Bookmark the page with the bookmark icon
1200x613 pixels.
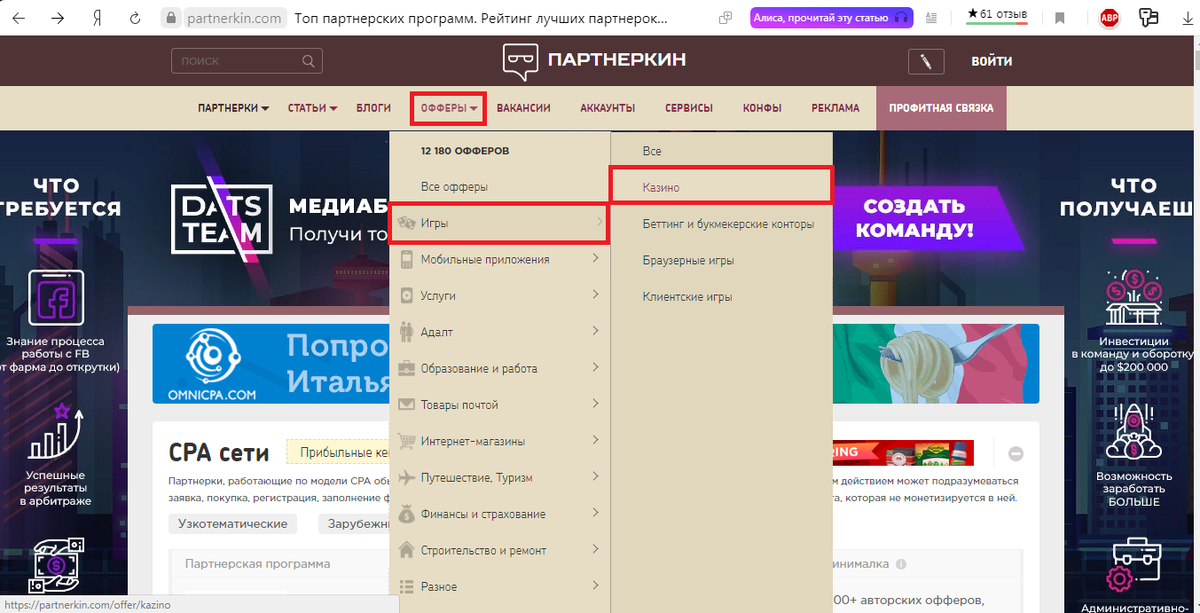pos(1060,18)
